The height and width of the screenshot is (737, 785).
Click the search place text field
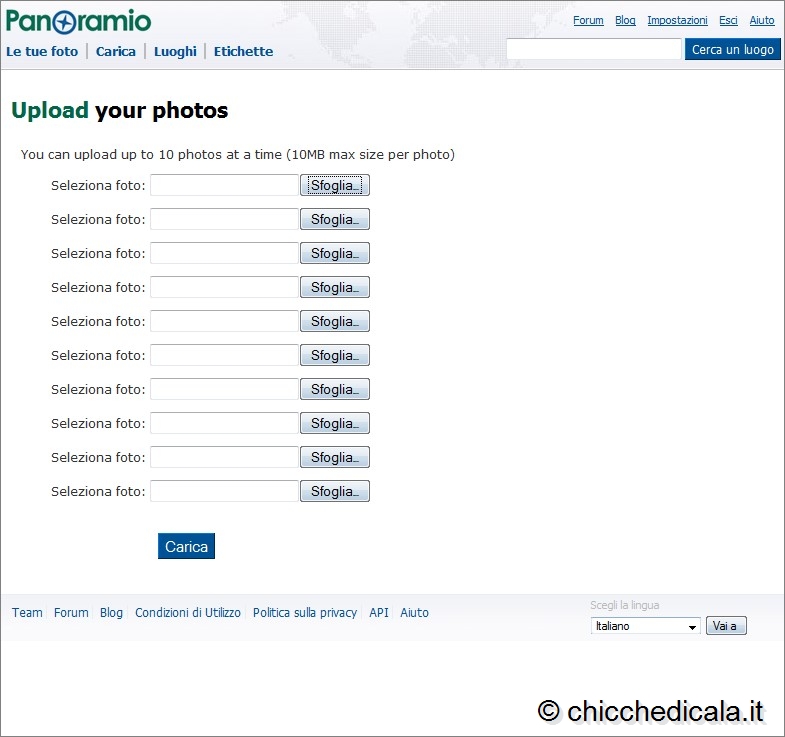tap(593, 49)
